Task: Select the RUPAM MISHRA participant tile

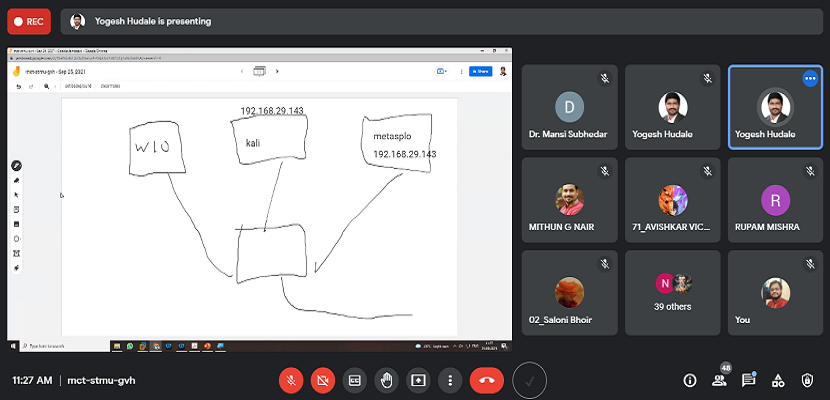Action: (x=775, y=200)
